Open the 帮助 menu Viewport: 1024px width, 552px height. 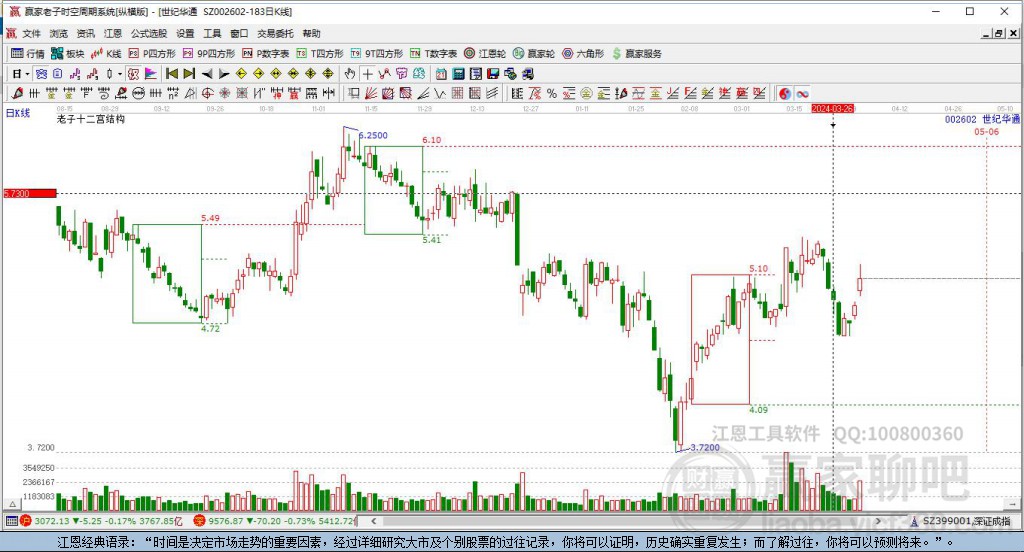click(x=312, y=33)
